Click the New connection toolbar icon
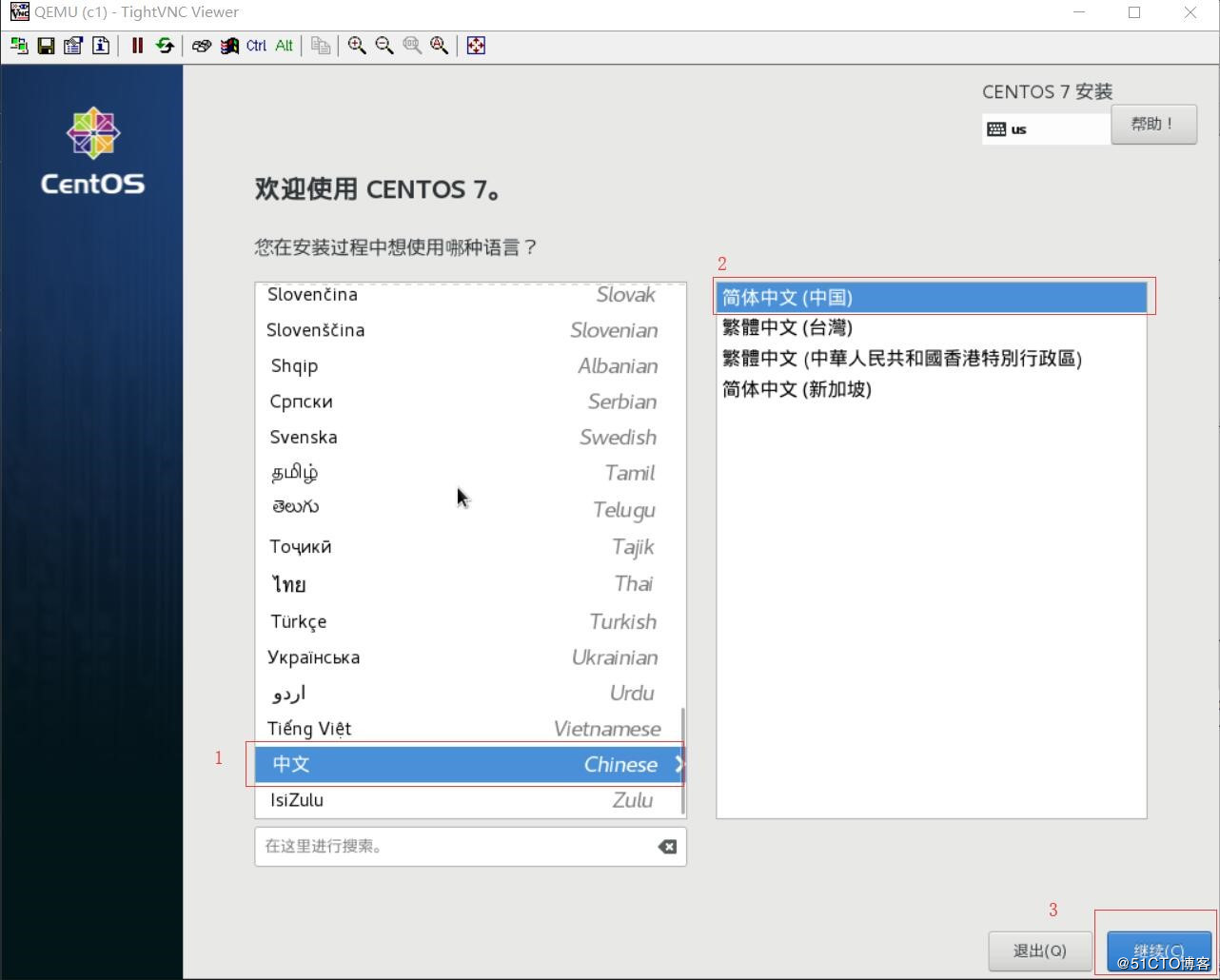Image resolution: width=1220 pixels, height=980 pixels. click(x=19, y=46)
